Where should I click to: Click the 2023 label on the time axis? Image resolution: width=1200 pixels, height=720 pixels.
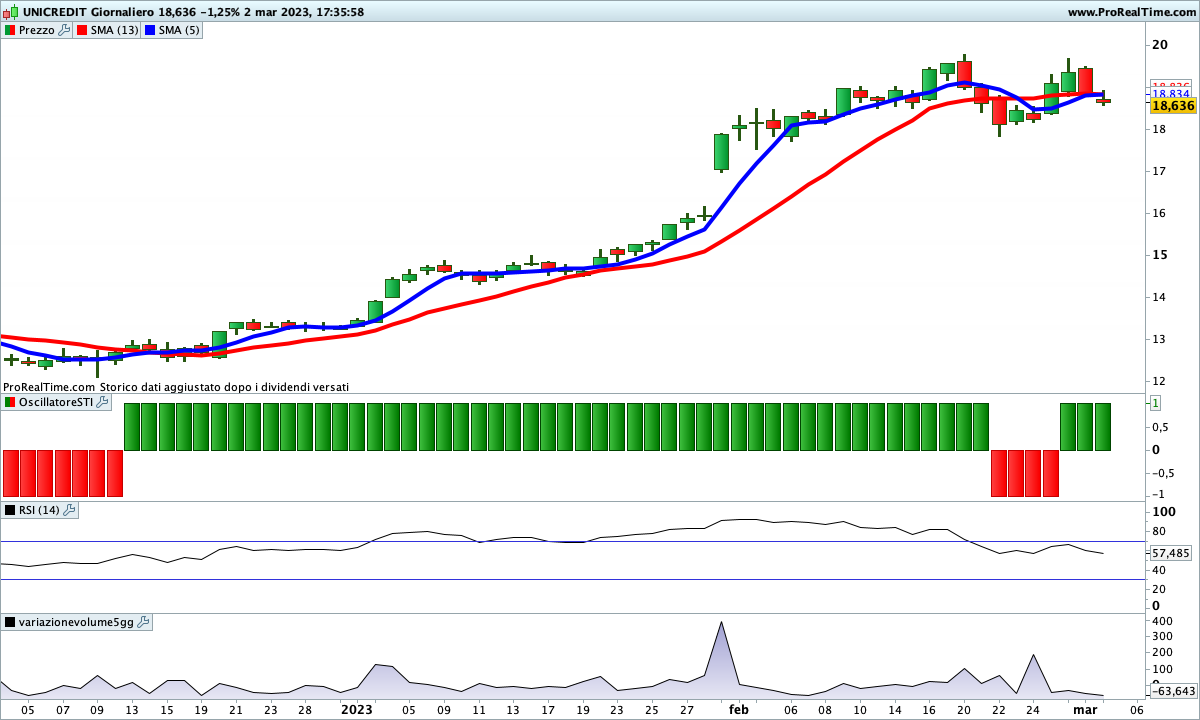point(357,709)
